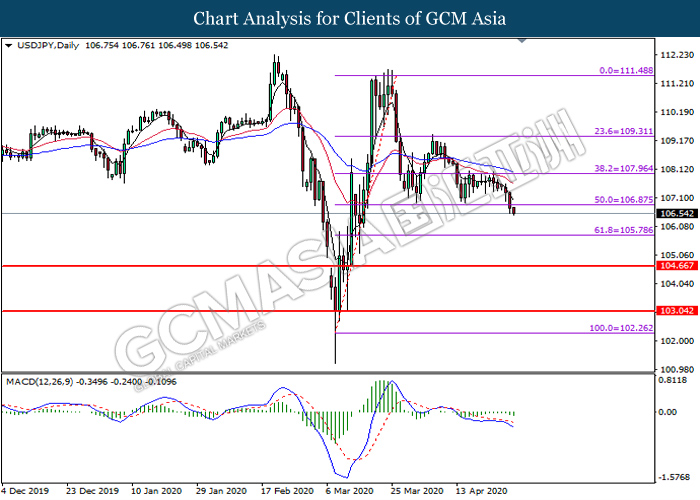Click the 112.230 price axis value

677,55
